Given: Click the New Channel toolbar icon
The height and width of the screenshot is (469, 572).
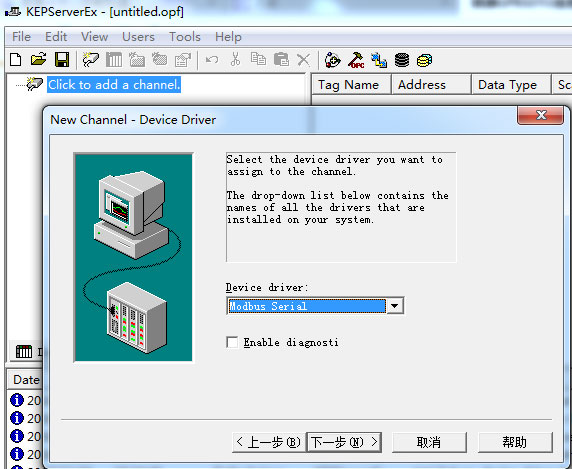Looking at the screenshot, I should tap(90, 59).
